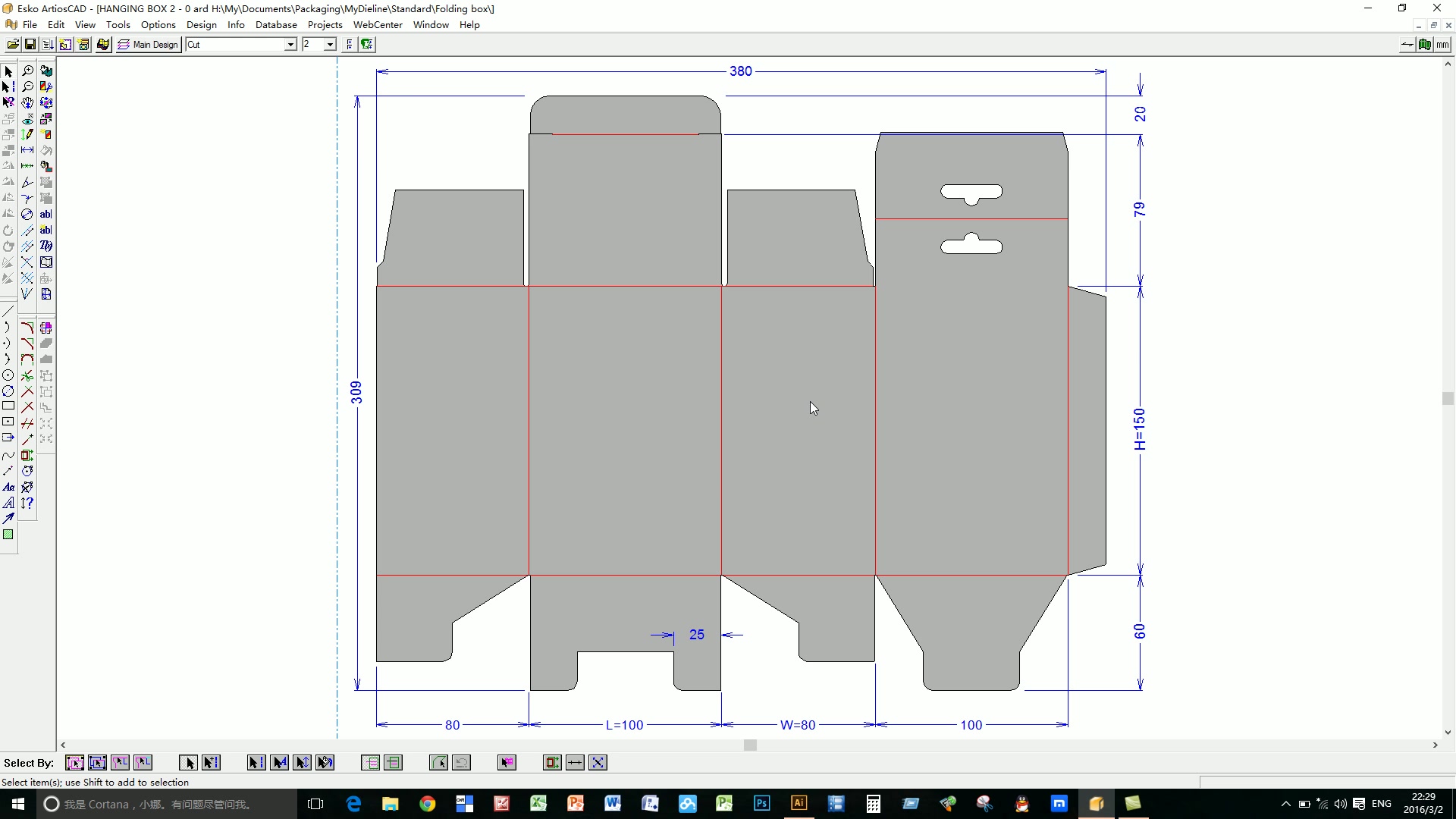The width and height of the screenshot is (1456, 819).
Task: Select the Zoom Out magnifier tool
Action: pyautogui.click(x=28, y=86)
